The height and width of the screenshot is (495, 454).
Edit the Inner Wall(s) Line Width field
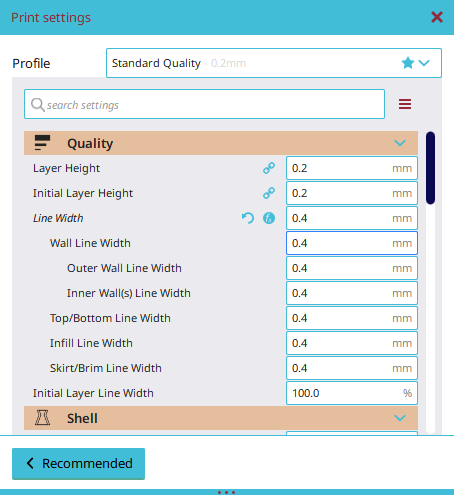point(352,293)
